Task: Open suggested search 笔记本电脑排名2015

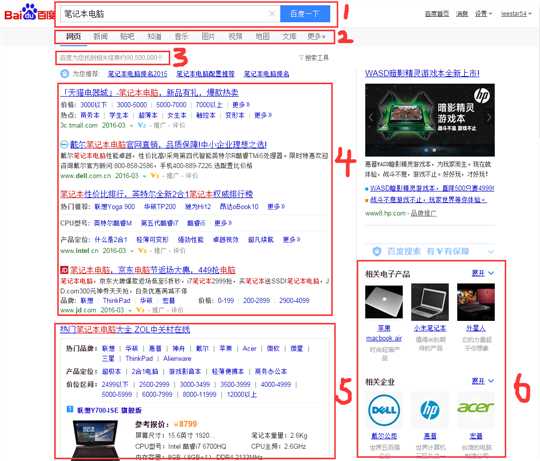Action: (137, 74)
